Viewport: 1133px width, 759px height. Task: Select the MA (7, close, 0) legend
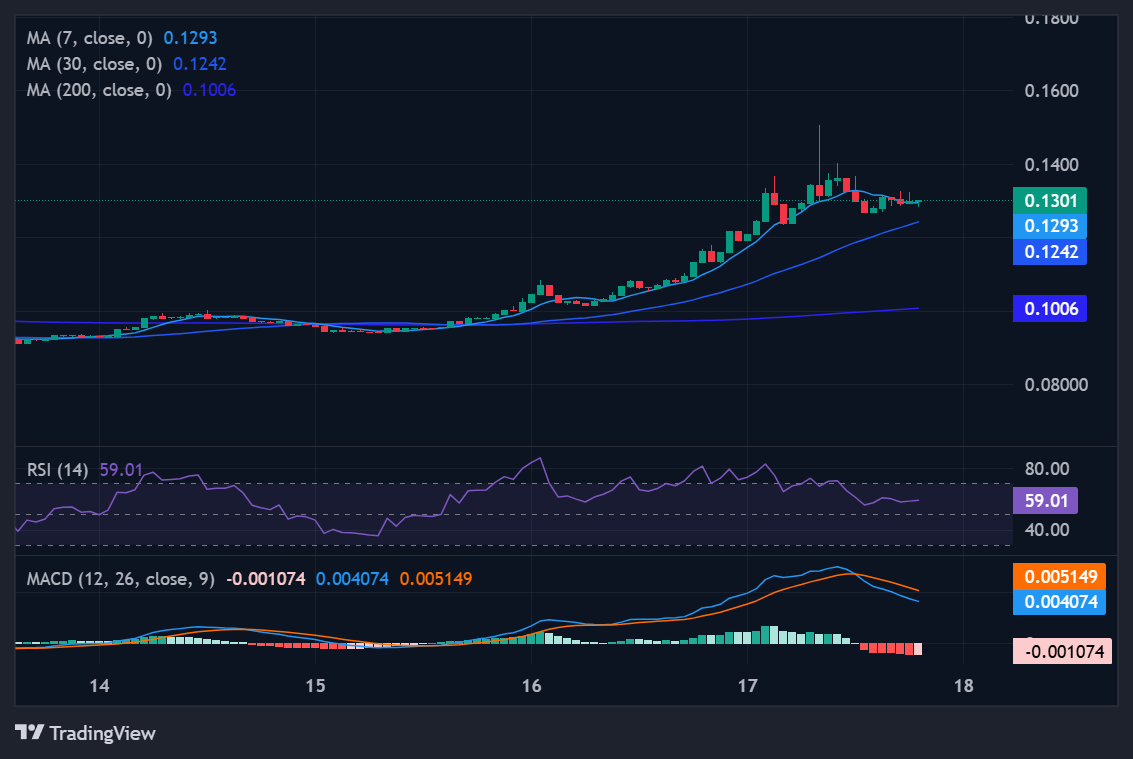pos(91,38)
